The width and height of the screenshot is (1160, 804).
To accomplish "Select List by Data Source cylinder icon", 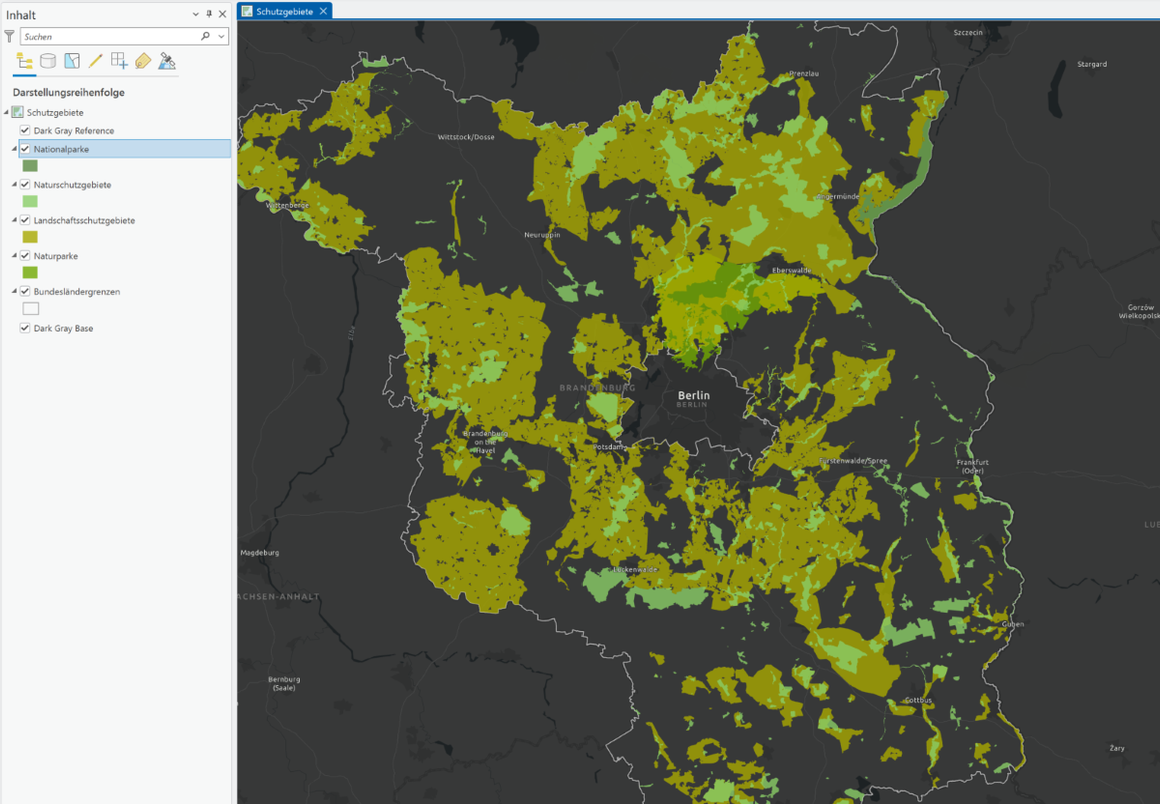I will [x=48, y=61].
